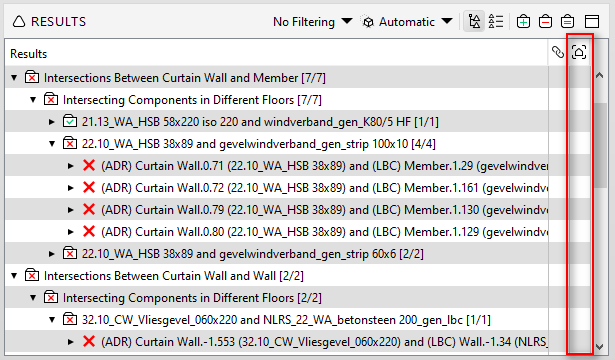Click the red minus collapse-all icon
The width and height of the screenshot is (615, 360).
click(545, 21)
